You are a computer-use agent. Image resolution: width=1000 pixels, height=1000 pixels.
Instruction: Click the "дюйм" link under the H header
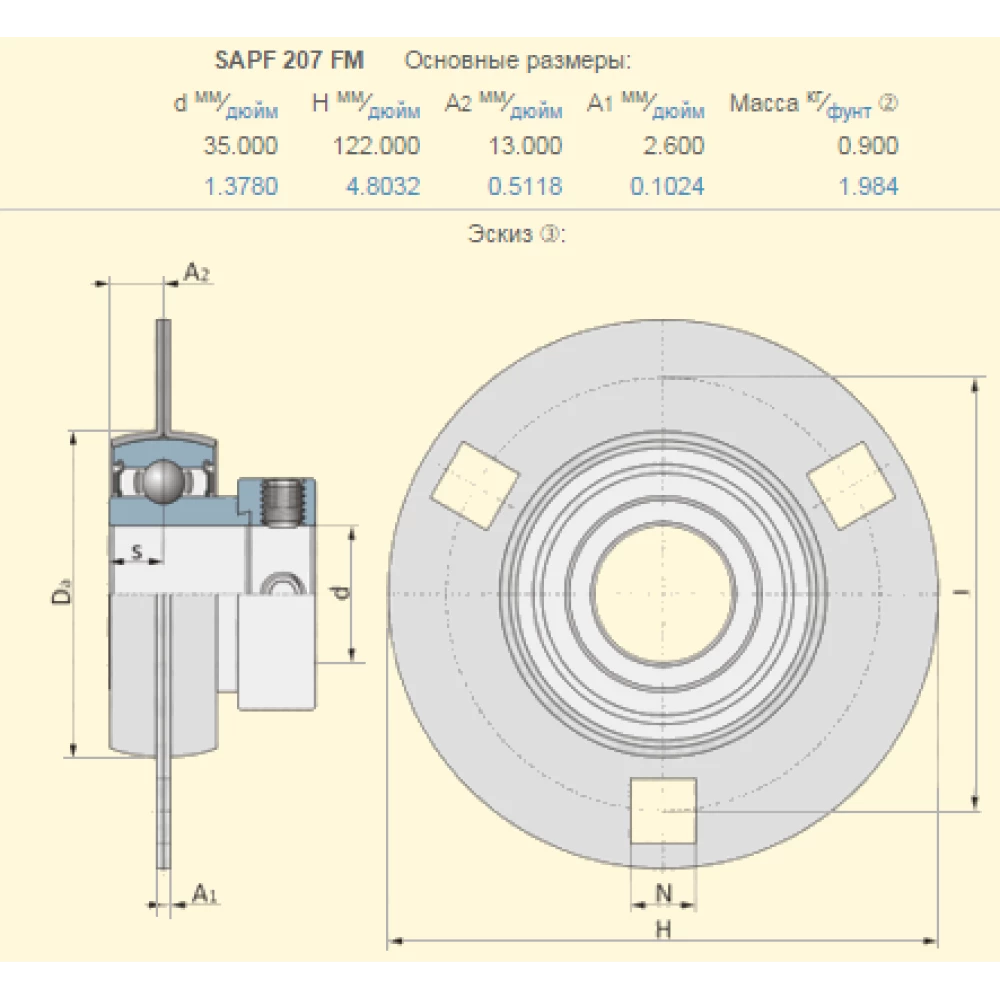pyautogui.click(x=395, y=112)
